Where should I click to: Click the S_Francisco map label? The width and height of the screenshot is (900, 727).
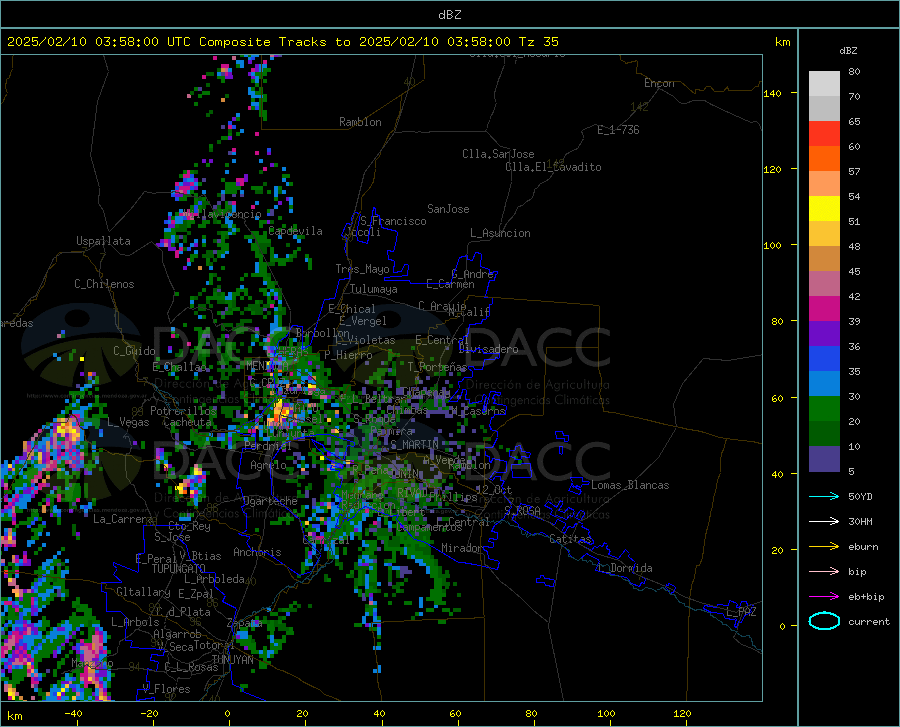(393, 221)
